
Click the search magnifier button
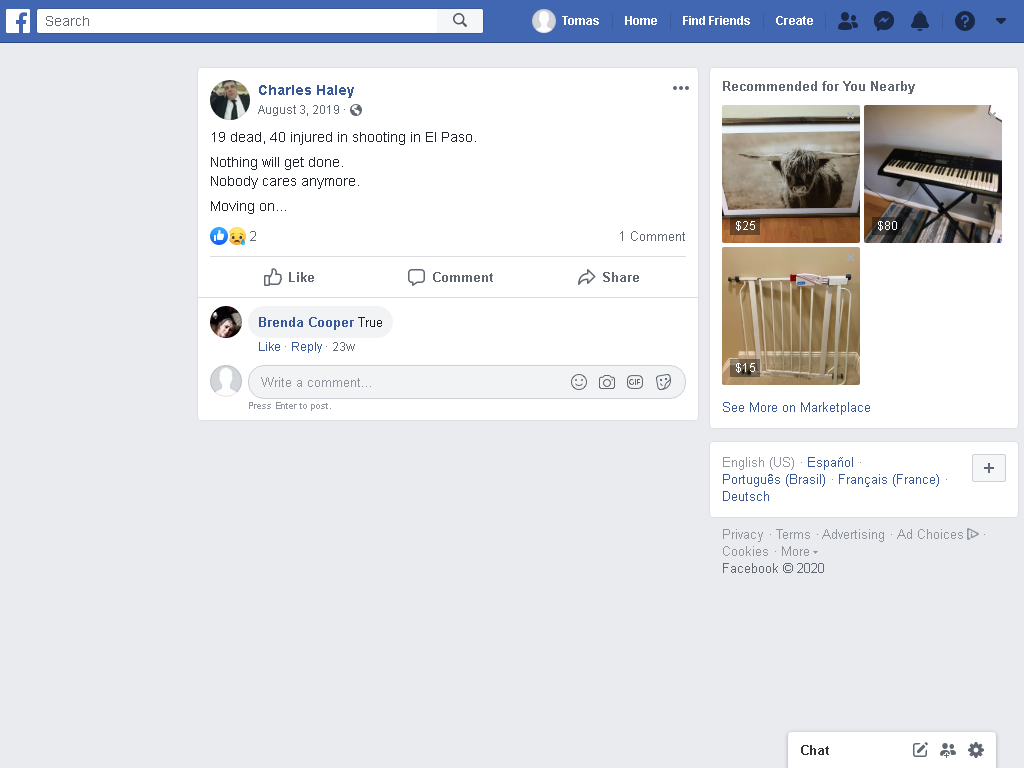(460, 21)
